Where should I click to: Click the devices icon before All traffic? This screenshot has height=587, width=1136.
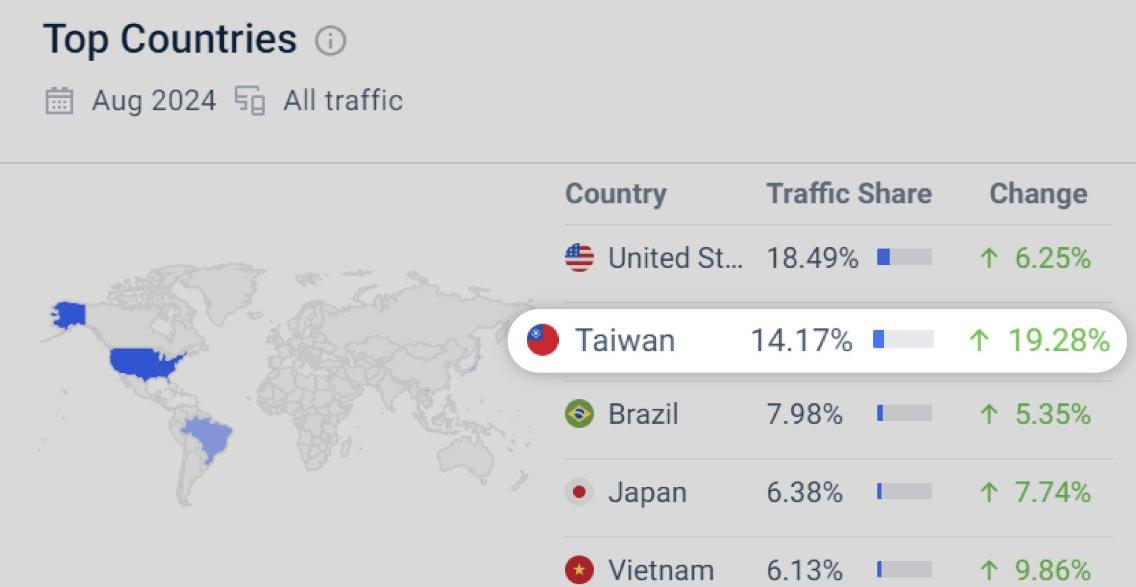(250, 101)
